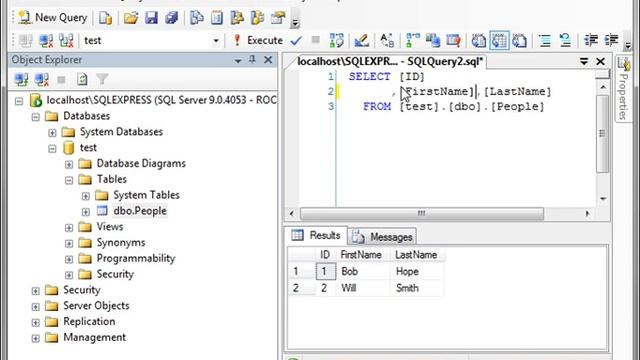Expand the Programmability folder
Screen dimensions: 640x360
pos(69,259)
